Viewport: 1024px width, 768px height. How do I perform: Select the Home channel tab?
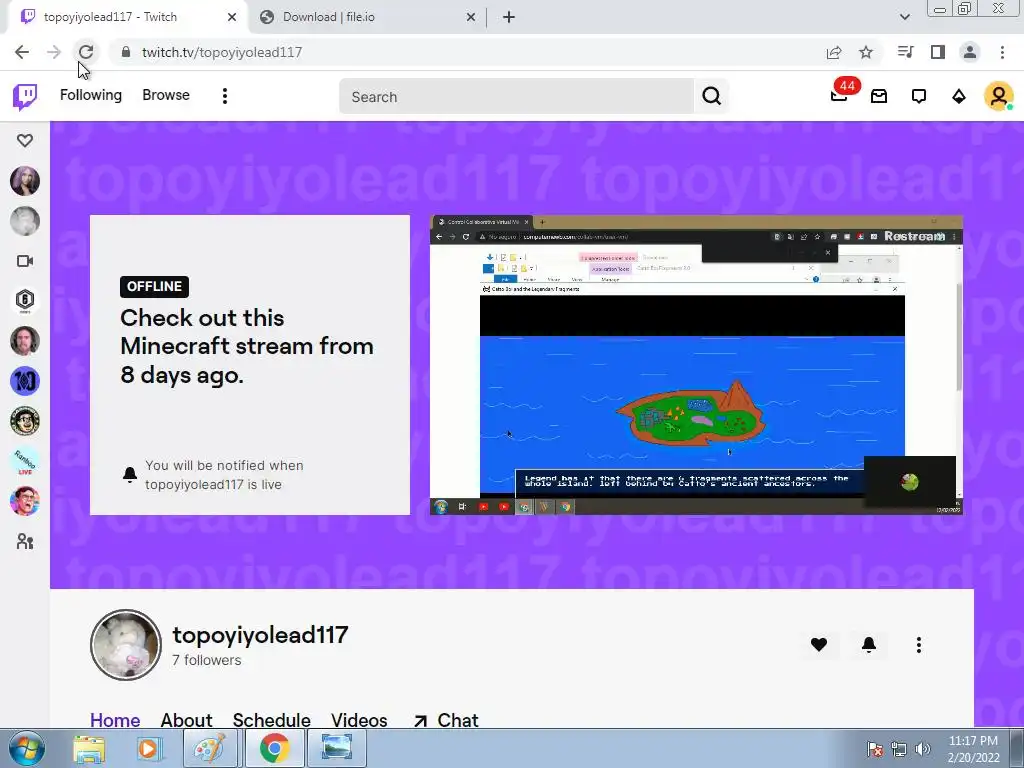tap(115, 720)
